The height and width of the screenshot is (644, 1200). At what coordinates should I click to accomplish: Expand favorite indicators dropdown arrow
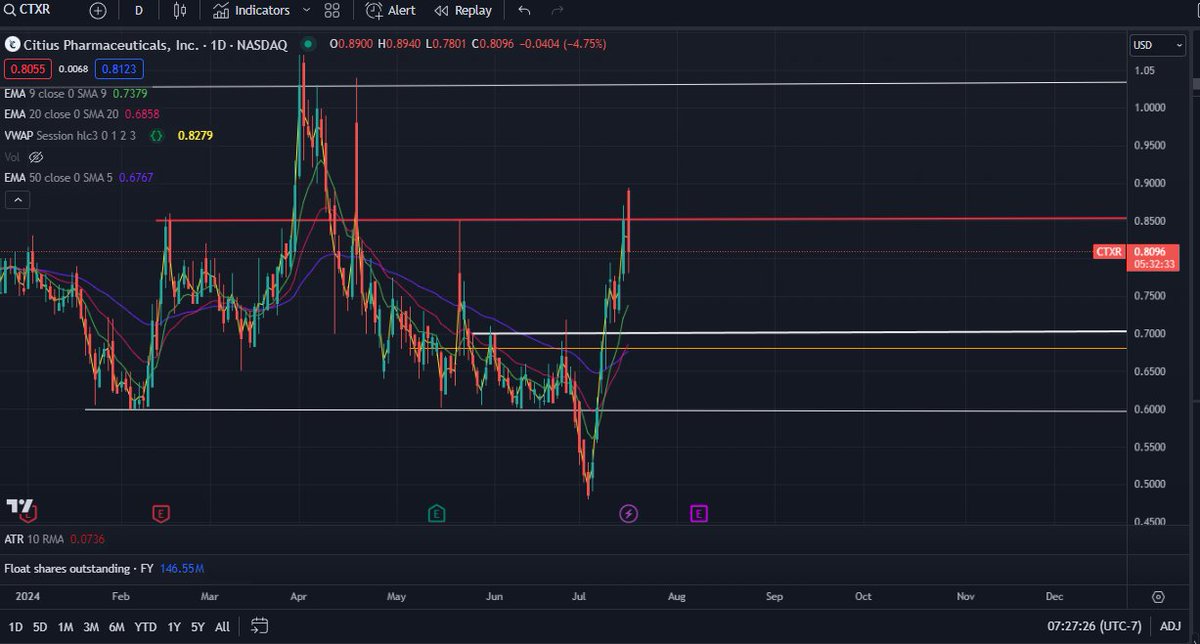[x=307, y=11]
